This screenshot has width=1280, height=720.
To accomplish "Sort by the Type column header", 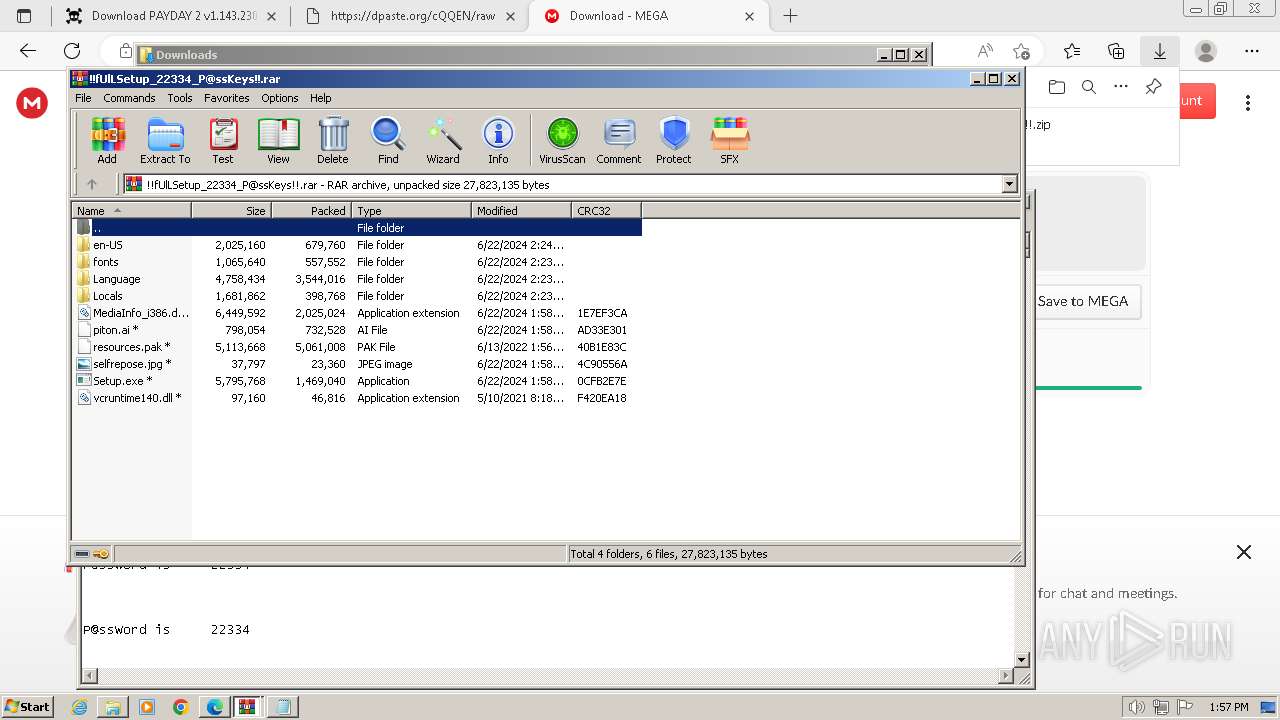I will 411,210.
